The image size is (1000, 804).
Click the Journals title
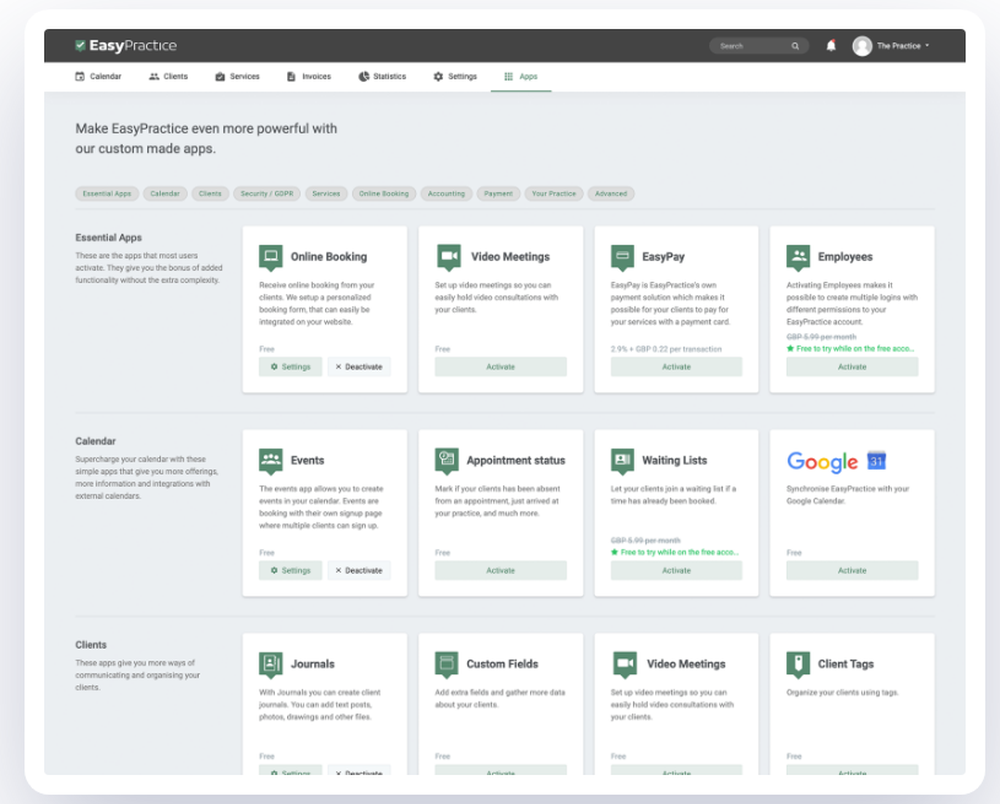(312, 664)
